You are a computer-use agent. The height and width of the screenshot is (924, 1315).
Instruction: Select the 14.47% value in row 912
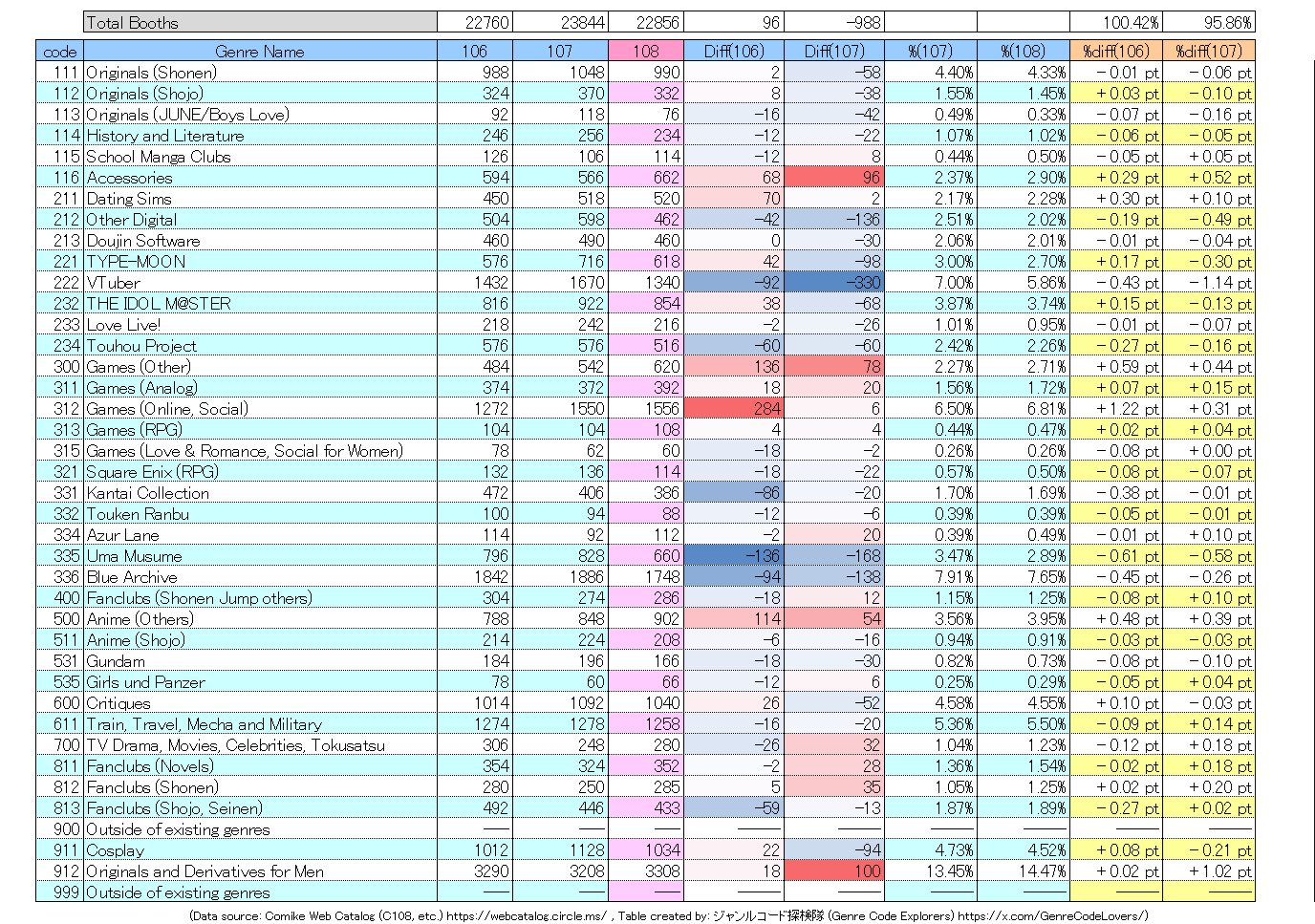click(1024, 871)
